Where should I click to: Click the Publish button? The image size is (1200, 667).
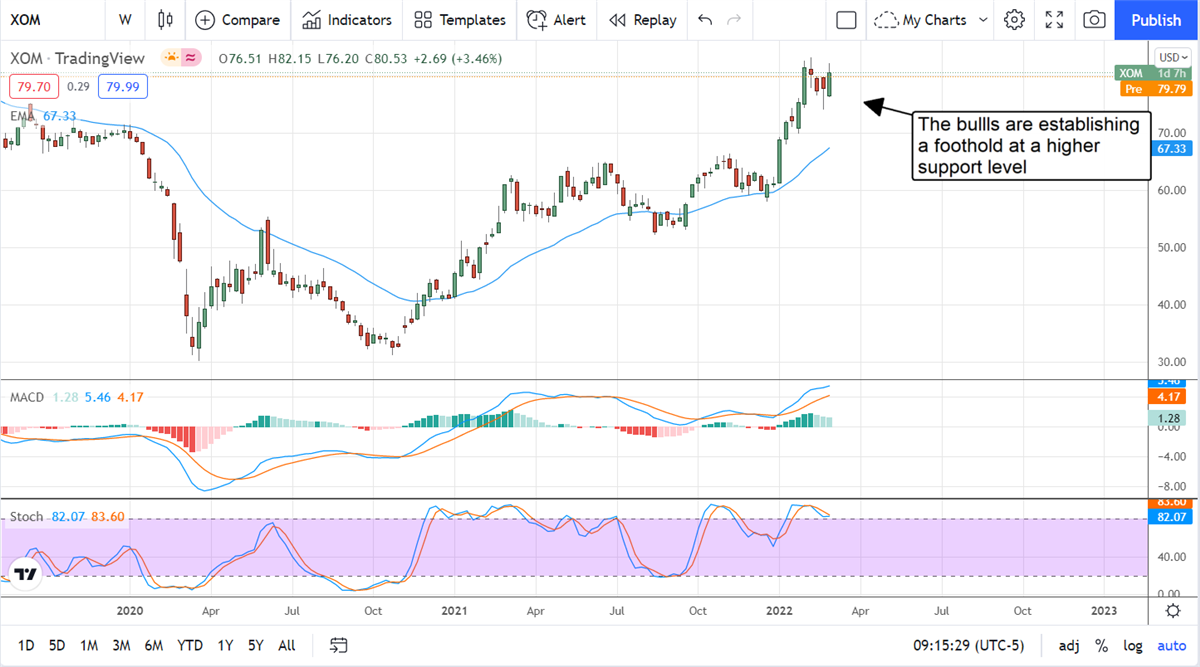point(1156,20)
